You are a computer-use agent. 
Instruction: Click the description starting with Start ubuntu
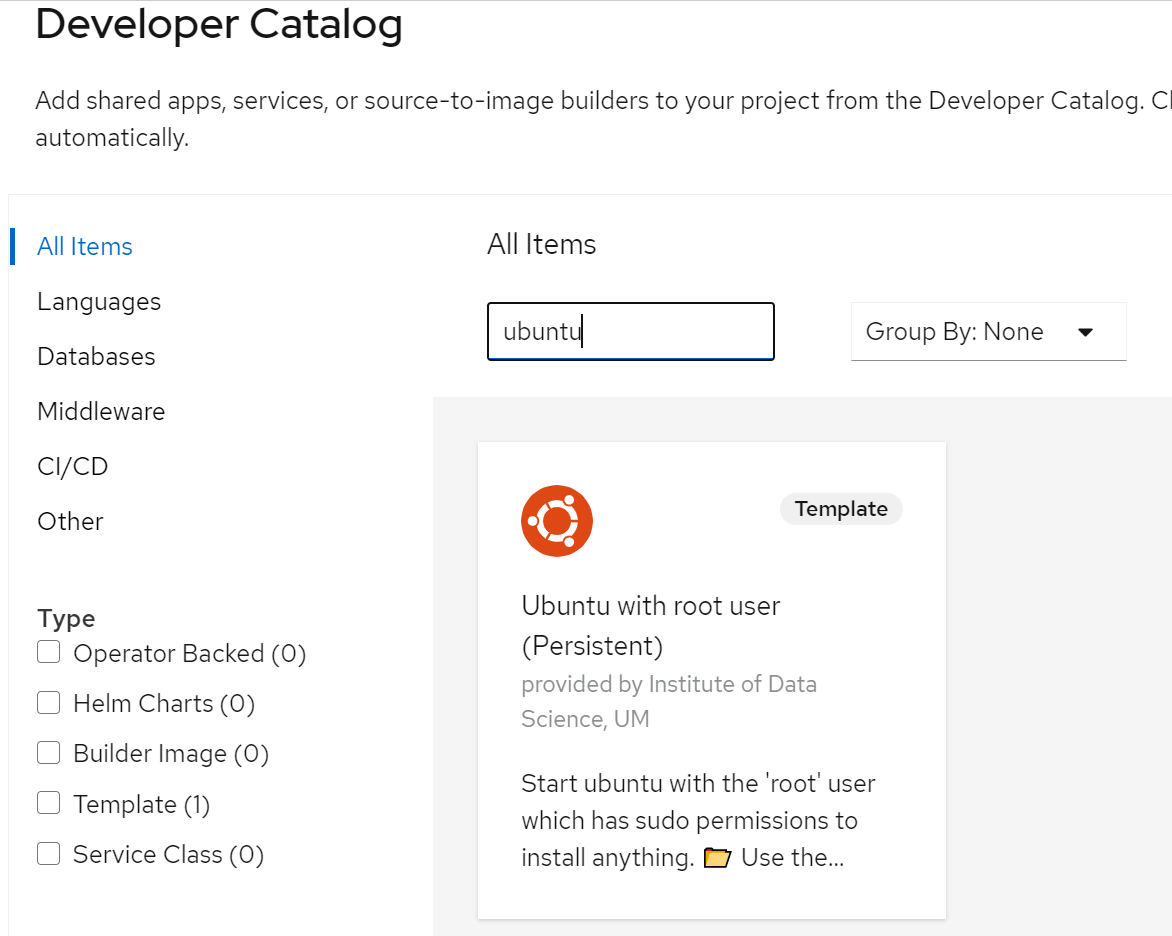[698, 820]
